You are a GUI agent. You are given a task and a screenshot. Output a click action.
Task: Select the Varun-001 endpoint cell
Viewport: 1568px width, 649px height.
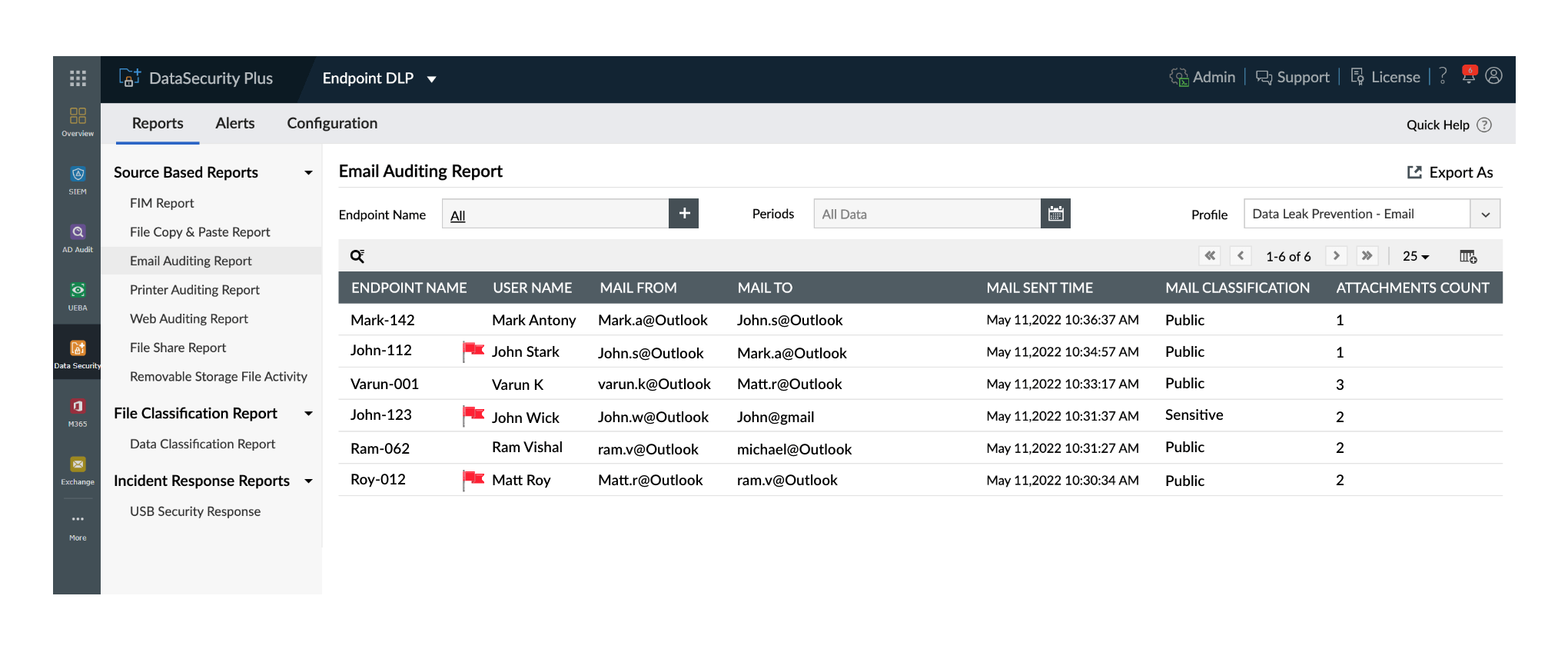point(384,384)
